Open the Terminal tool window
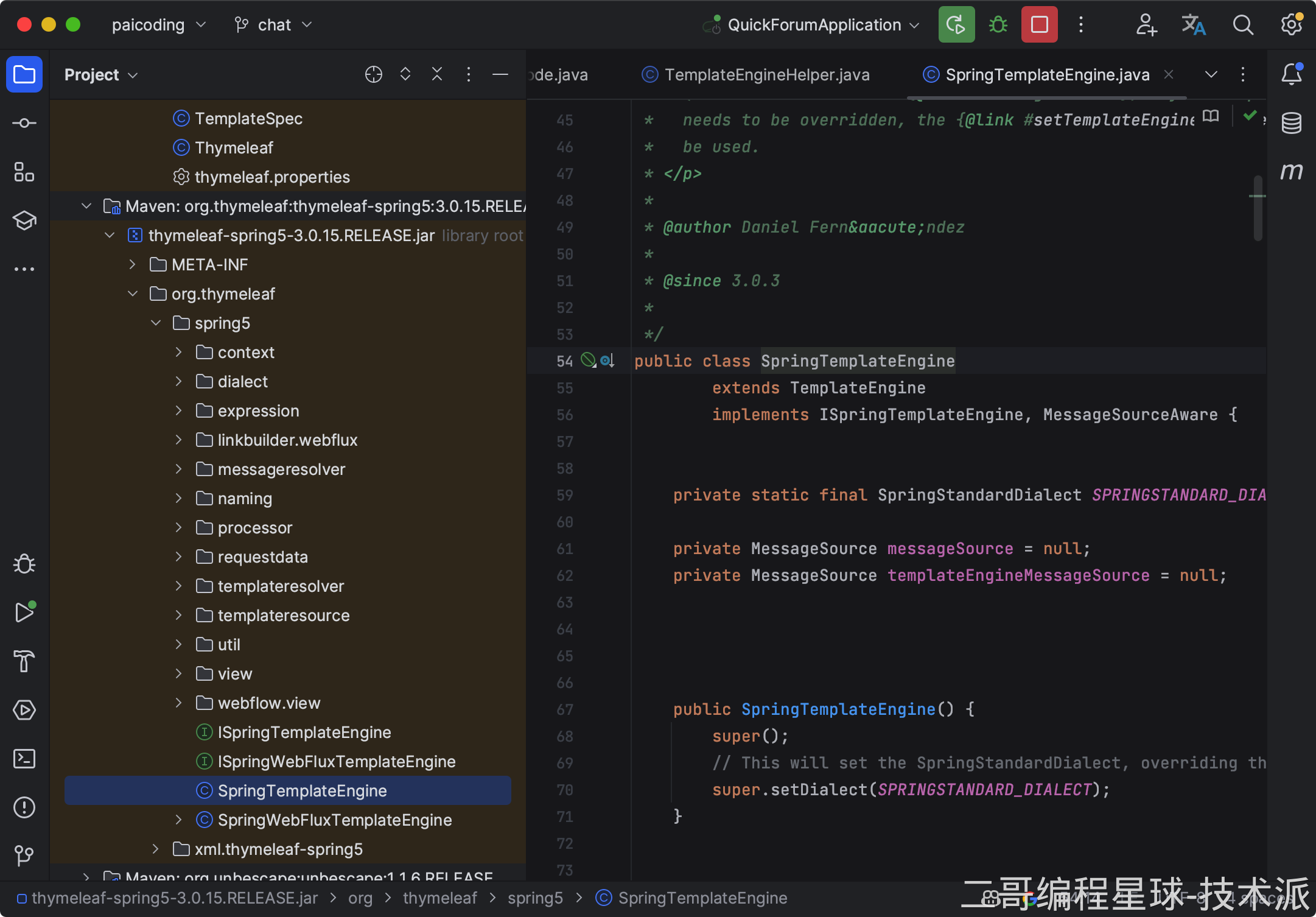The image size is (1316, 917). (24, 759)
